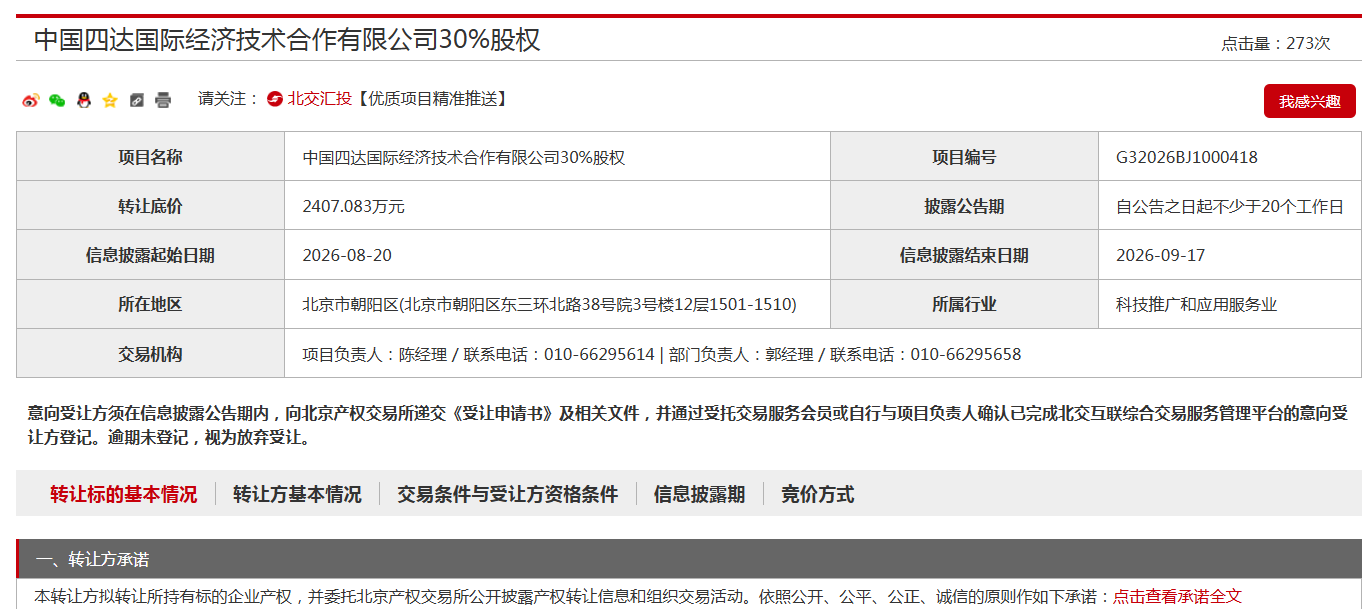Screen dimensions: 1369x609
Task: Click the 所在地区 header cell
Action: (x=150, y=305)
